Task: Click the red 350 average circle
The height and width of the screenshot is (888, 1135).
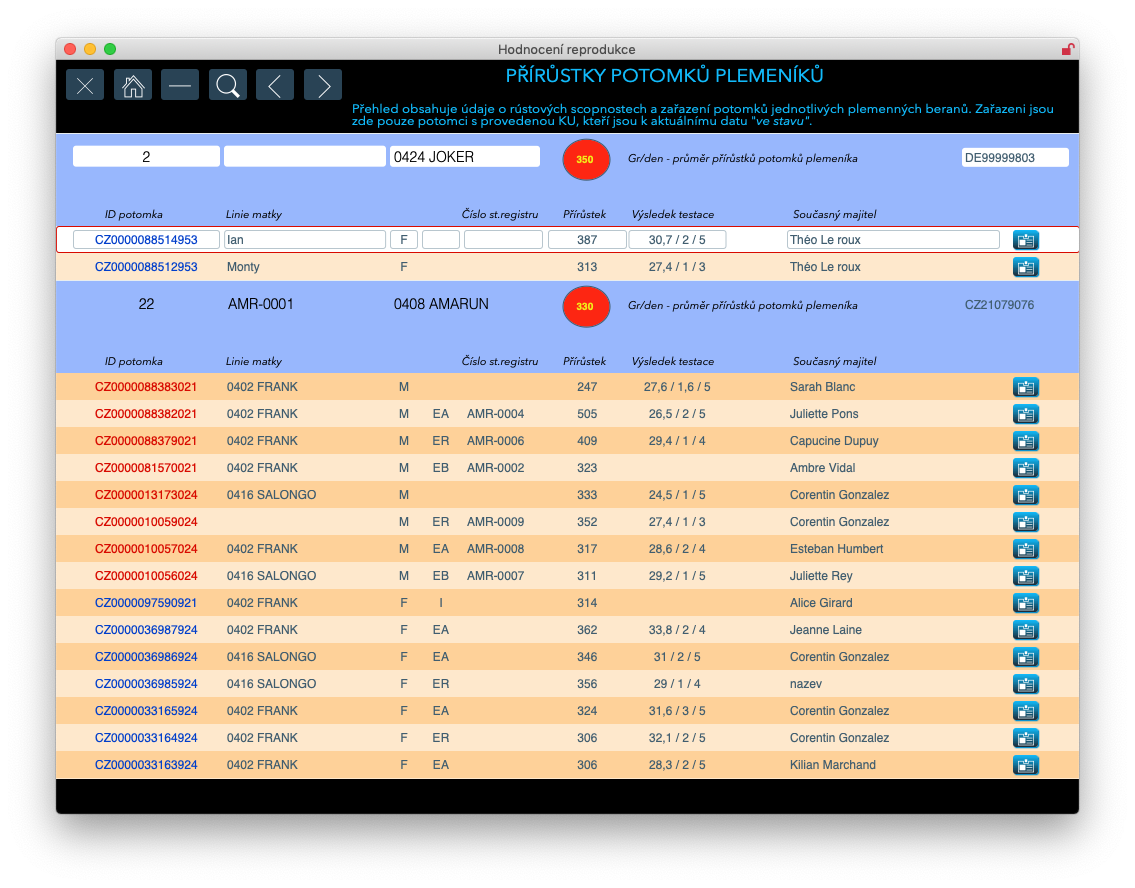Action: (585, 159)
